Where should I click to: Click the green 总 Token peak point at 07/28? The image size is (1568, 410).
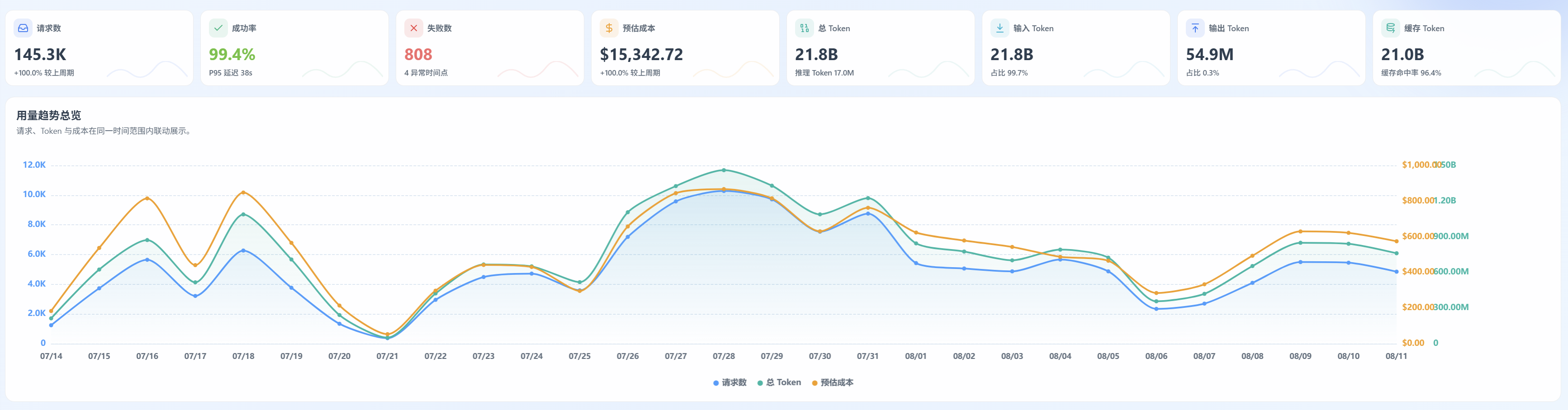[724, 170]
